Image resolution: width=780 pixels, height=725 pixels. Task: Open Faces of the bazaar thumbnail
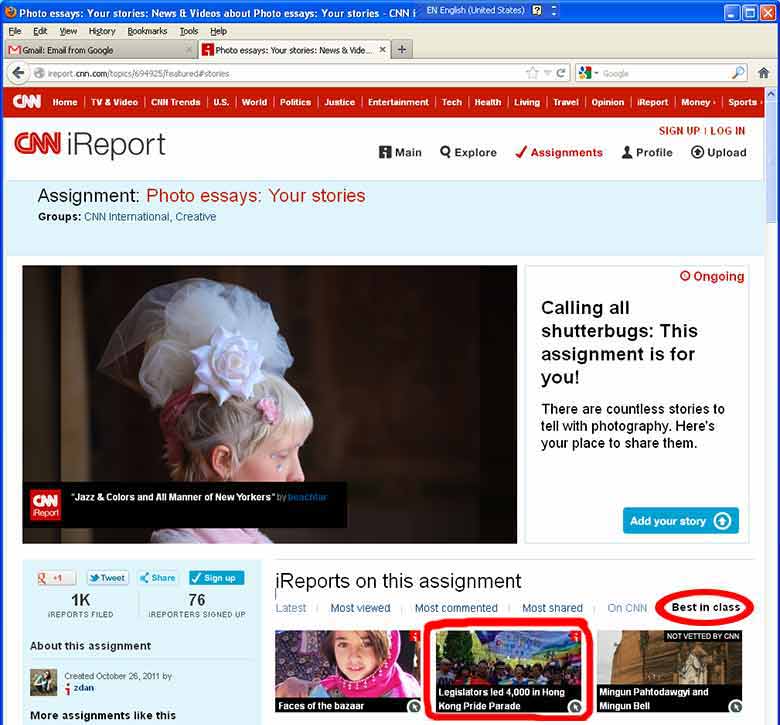[348, 671]
